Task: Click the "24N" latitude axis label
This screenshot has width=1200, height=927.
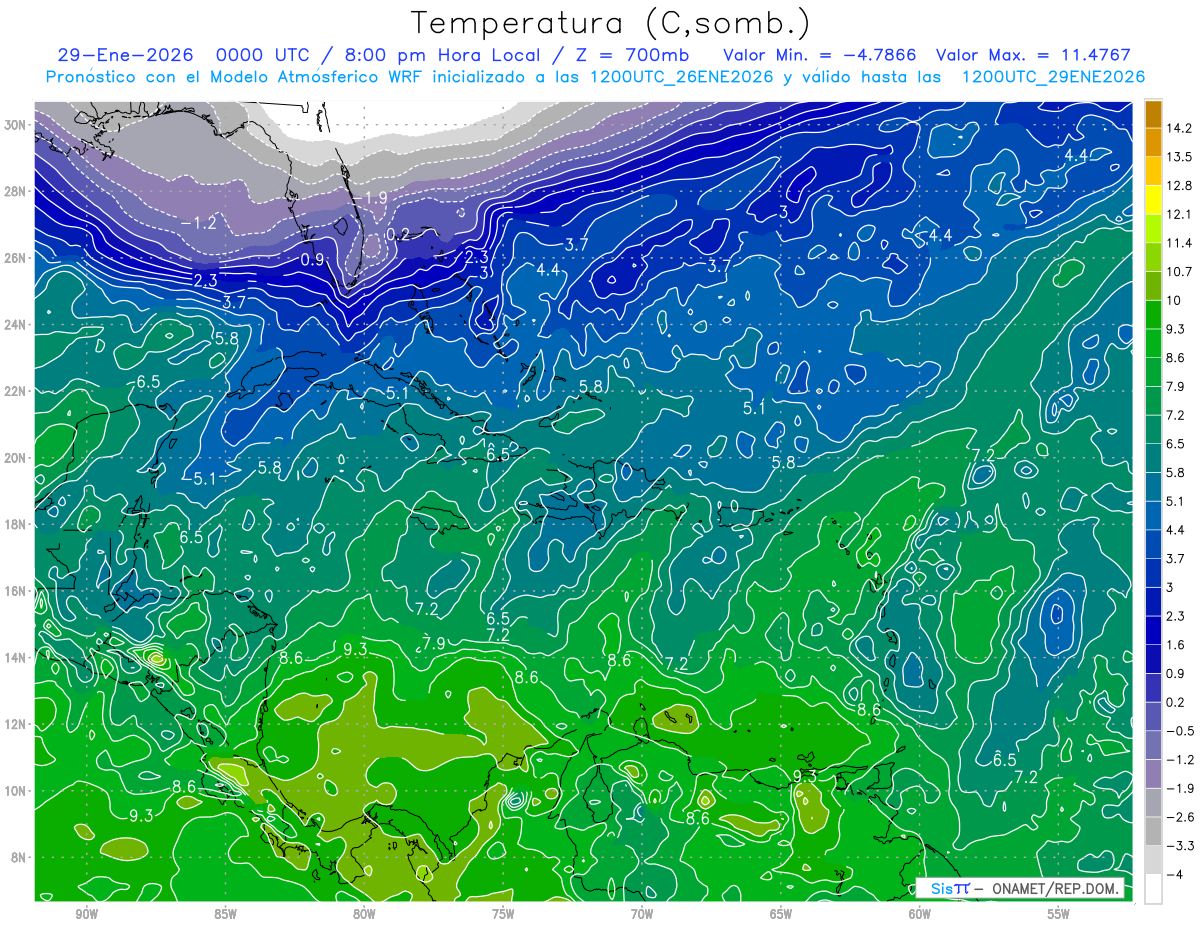Action: tap(15, 324)
